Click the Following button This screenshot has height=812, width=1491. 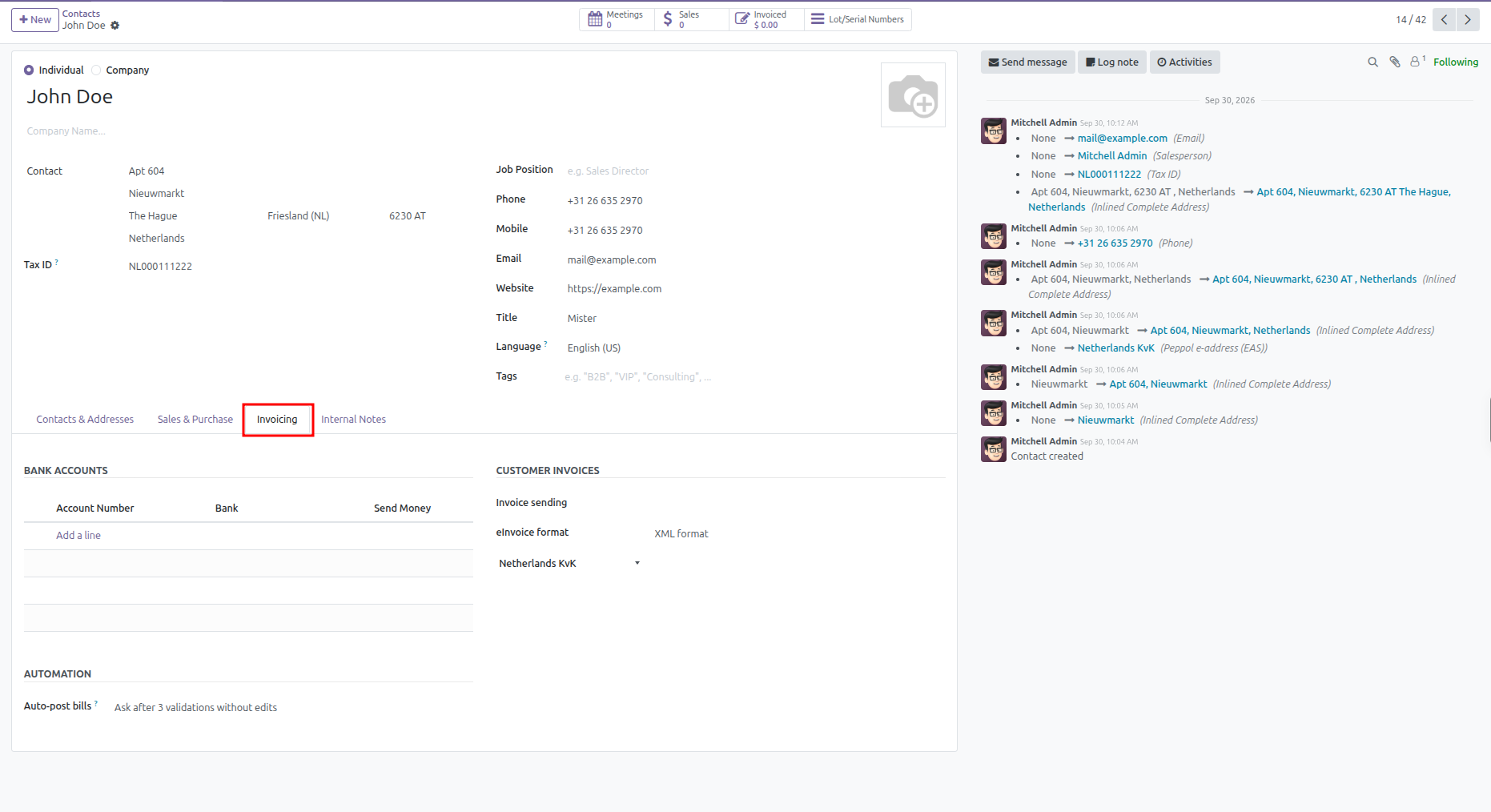tap(1455, 62)
